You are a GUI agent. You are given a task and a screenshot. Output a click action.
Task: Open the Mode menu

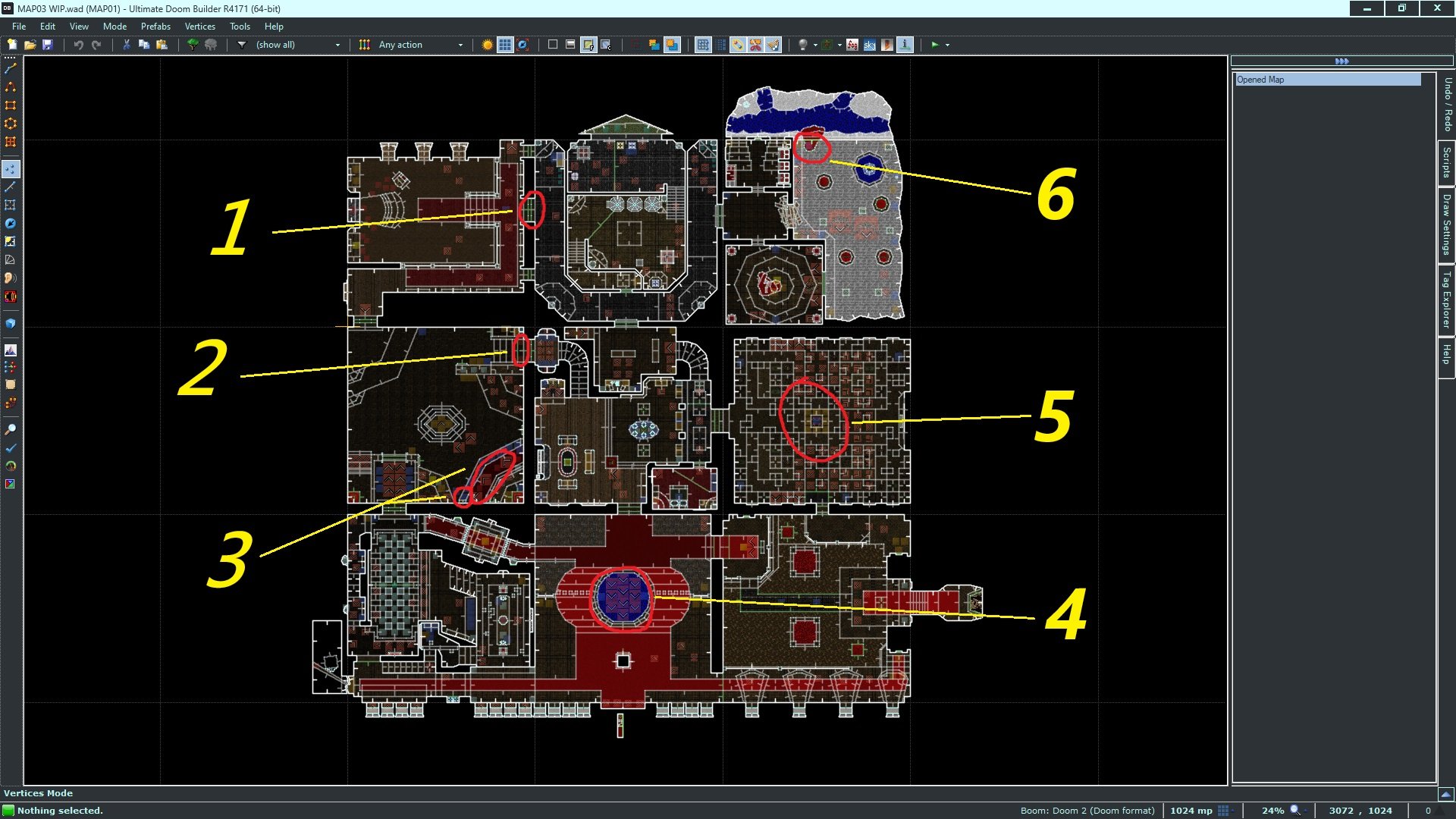click(115, 26)
